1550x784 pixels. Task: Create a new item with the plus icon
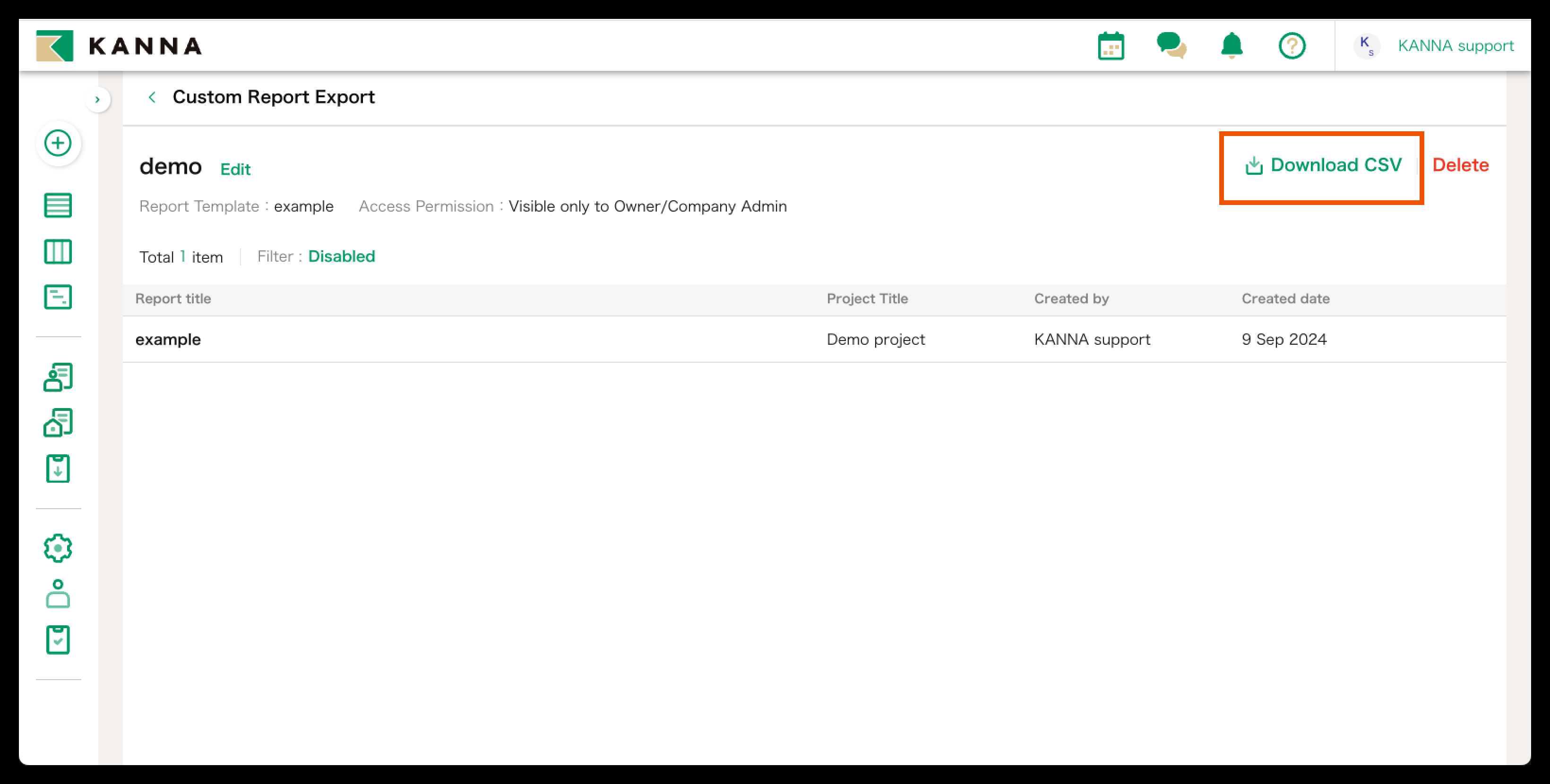point(59,144)
